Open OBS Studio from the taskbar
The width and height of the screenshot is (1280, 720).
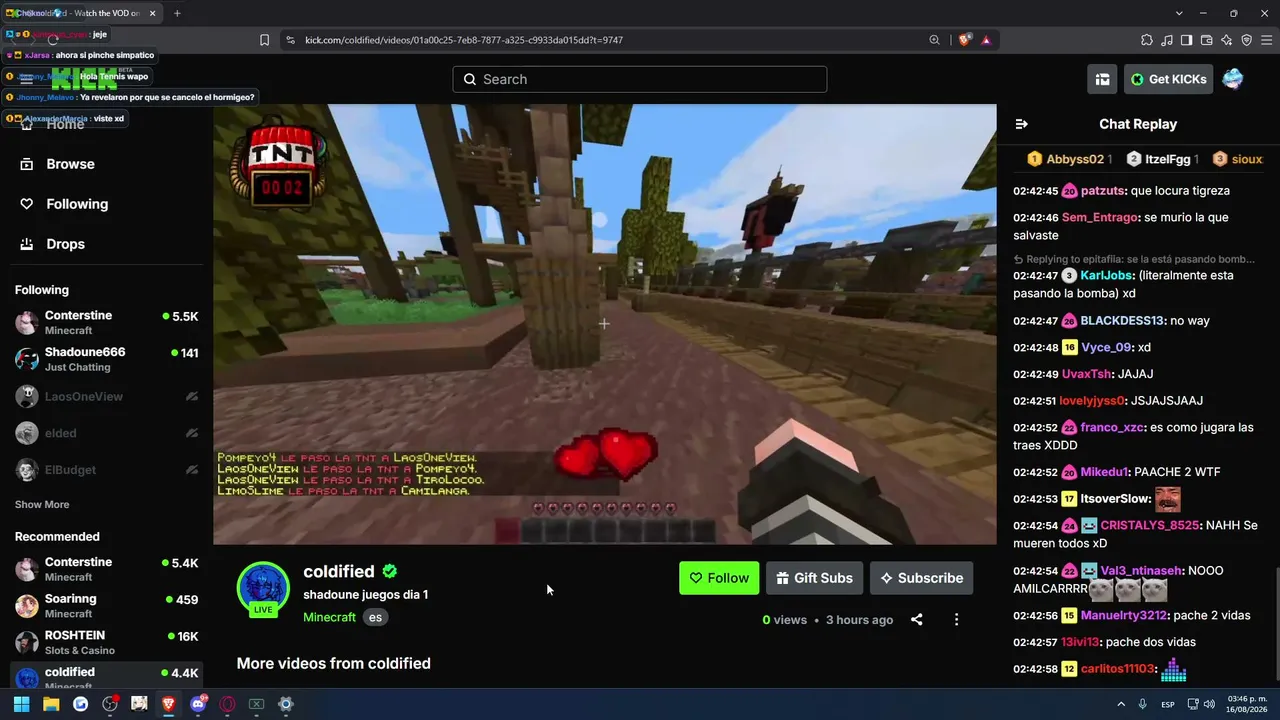(110, 704)
